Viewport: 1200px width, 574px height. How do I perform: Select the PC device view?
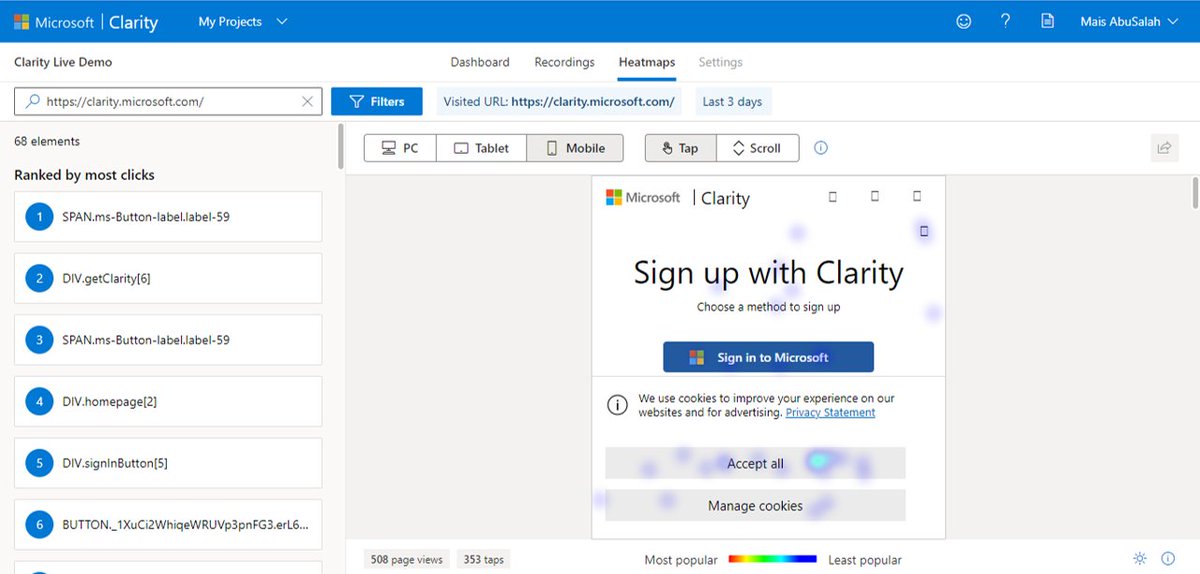(x=400, y=148)
